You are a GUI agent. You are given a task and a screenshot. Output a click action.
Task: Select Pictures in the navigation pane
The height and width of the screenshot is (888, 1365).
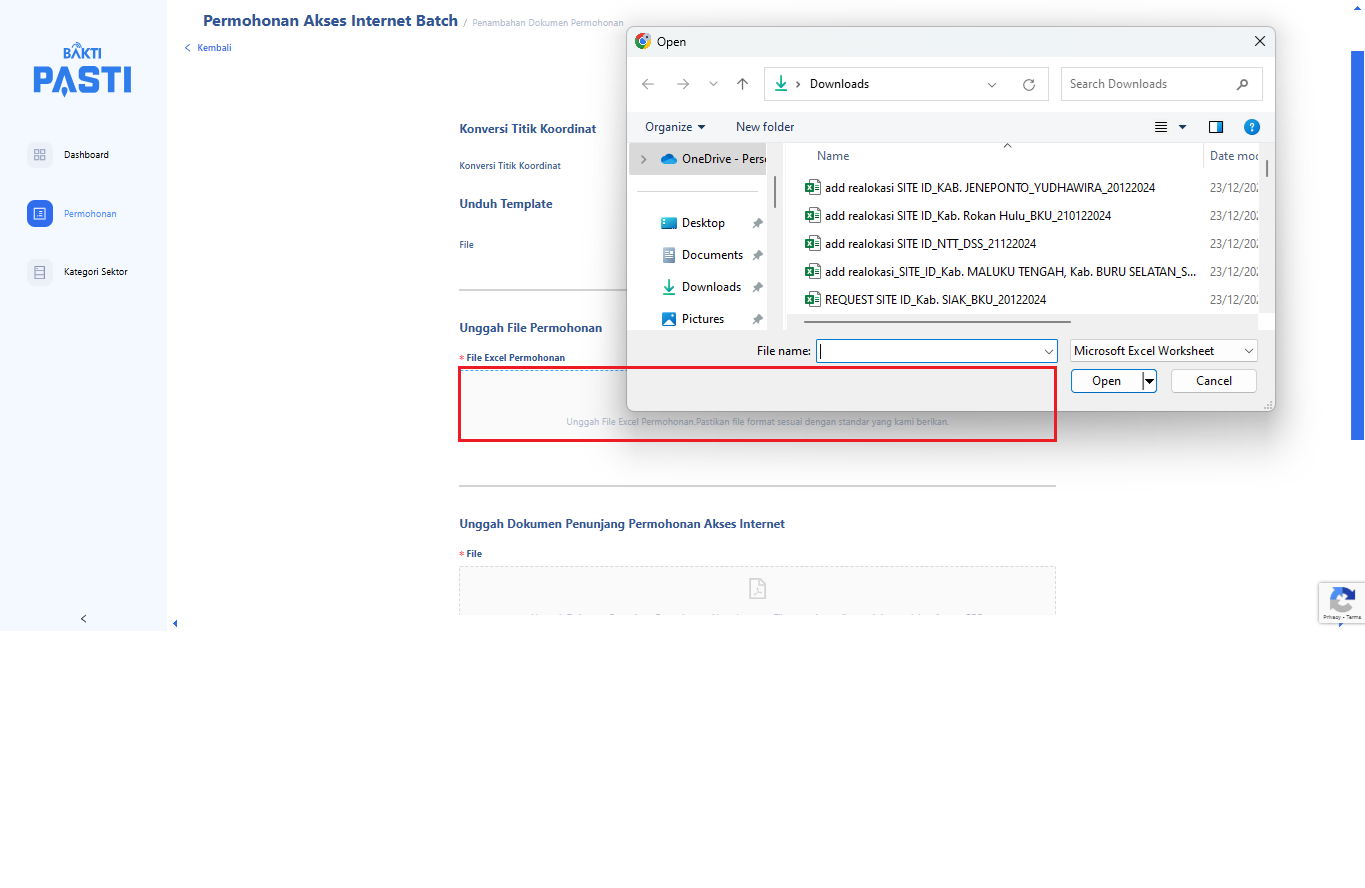(702, 319)
